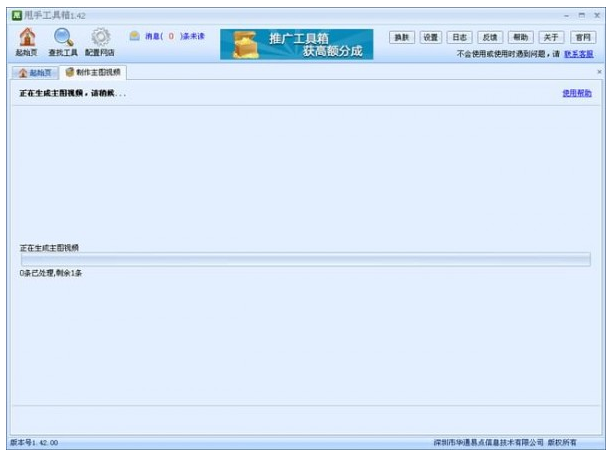Open the 查找工具 magnifier icon
Image resolution: width=609 pixels, height=461 pixels.
click(63, 42)
